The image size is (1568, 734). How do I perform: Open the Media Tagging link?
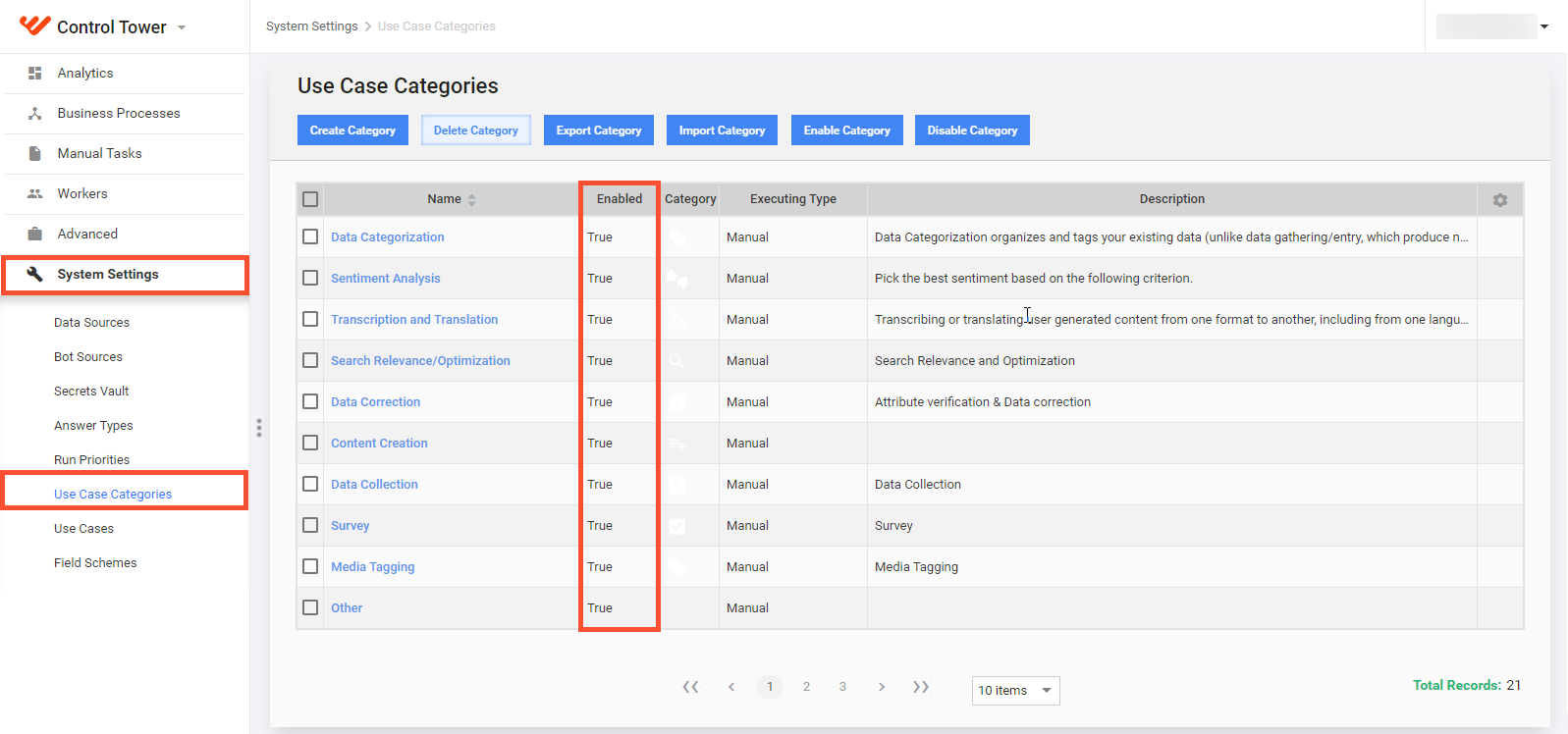tap(372, 566)
